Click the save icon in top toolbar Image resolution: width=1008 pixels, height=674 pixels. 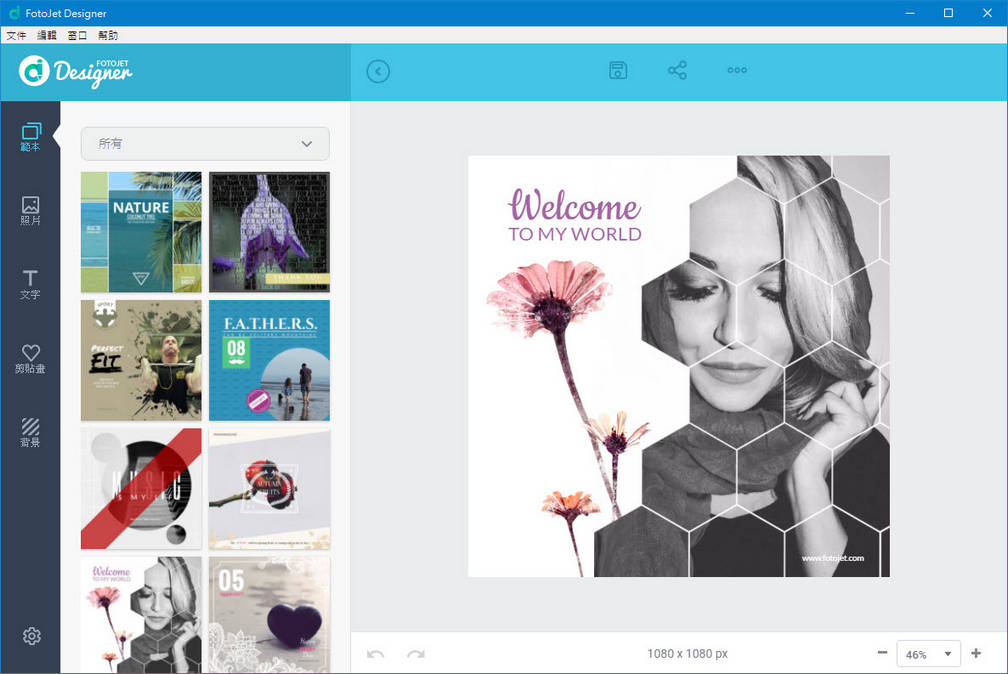point(618,70)
